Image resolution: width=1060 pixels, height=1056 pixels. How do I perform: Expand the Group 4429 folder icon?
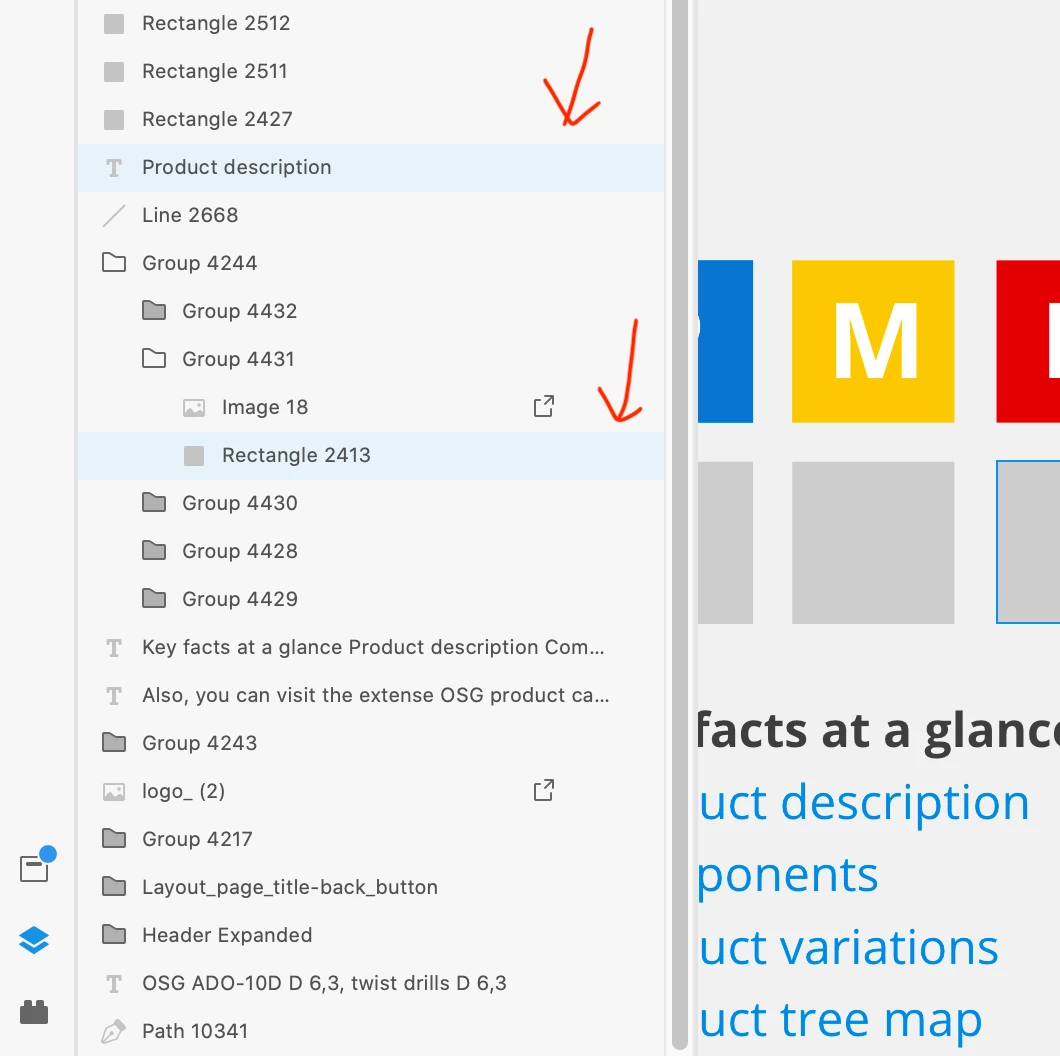point(154,598)
